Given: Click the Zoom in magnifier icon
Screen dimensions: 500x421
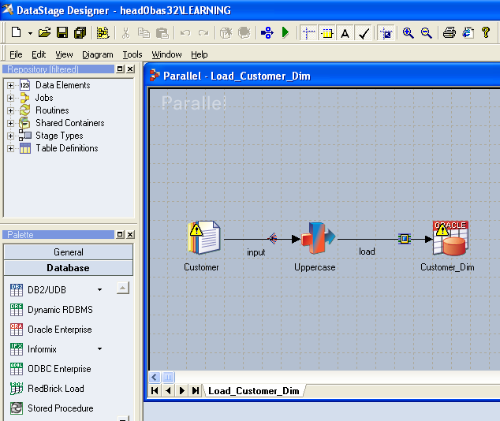Looking at the screenshot, I should (x=408, y=33).
